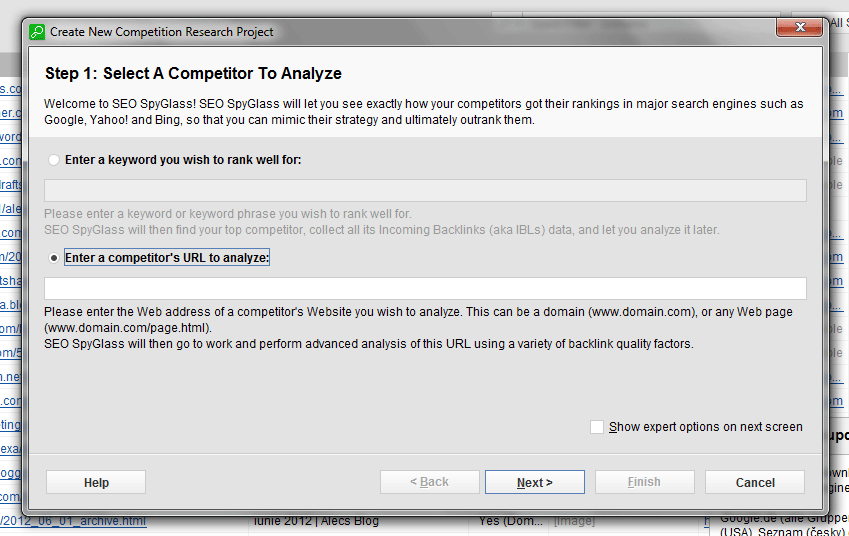Click the '[image]' anchor cell

point(574,521)
